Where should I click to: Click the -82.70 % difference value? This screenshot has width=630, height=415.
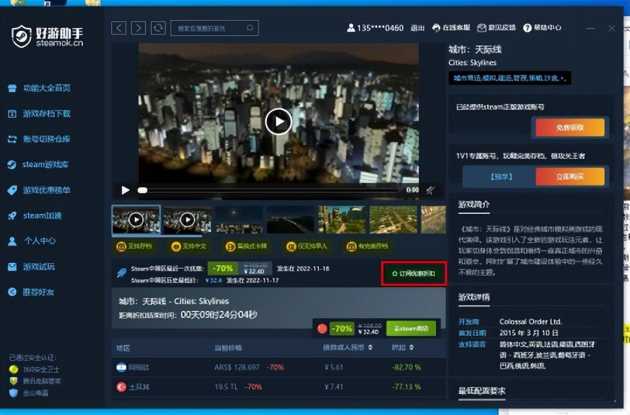click(406, 367)
